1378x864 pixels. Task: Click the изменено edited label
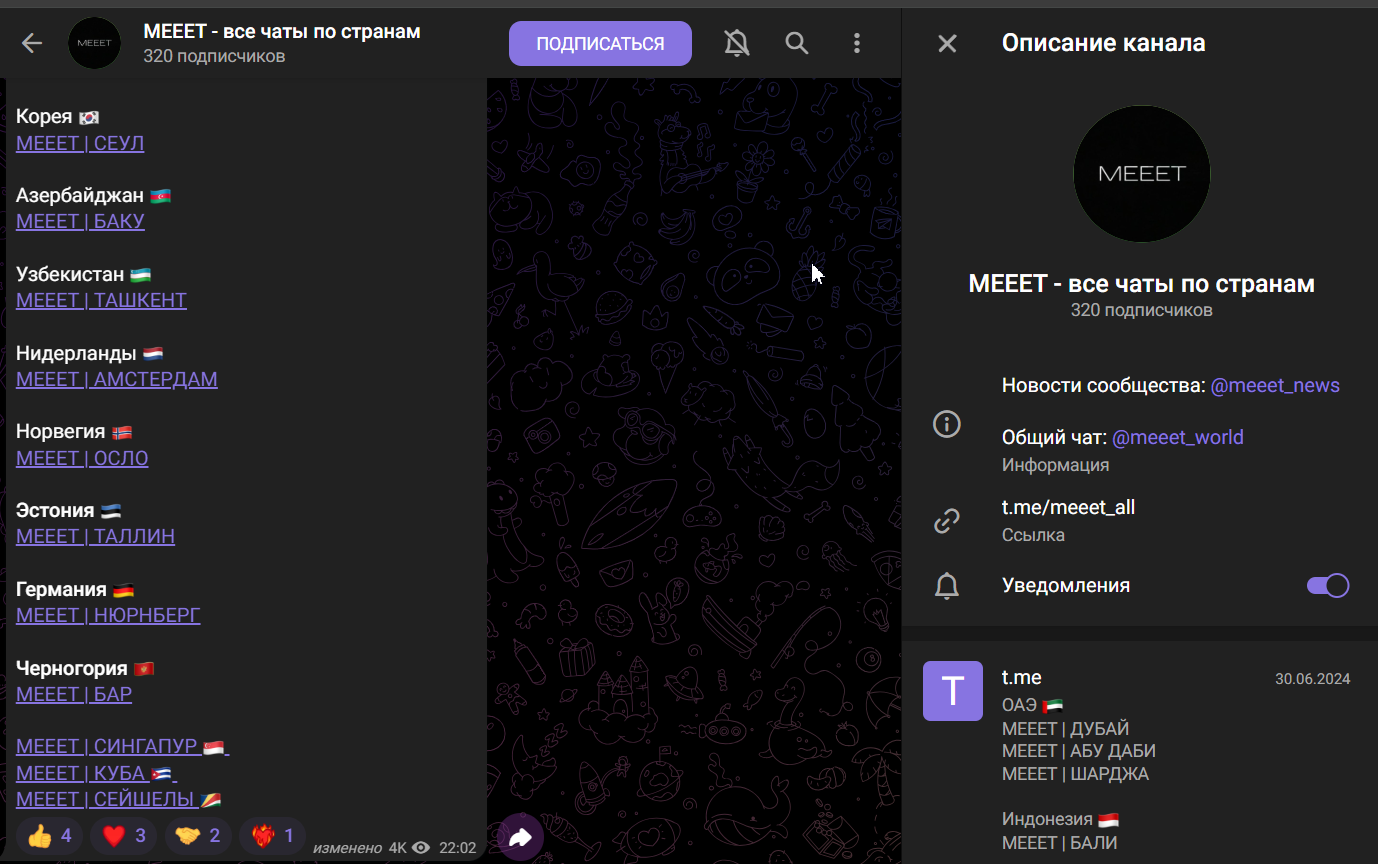tap(347, 848)
